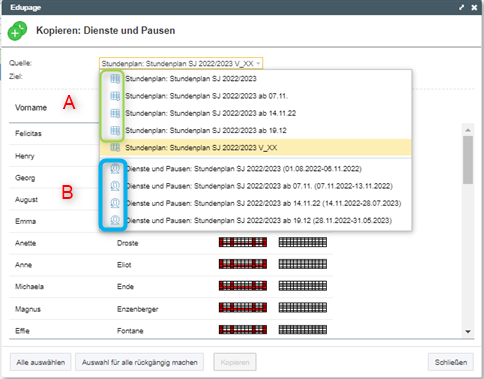
Task: Select 'Dienste und Pausen ab 14.11.22' option
Action: [255, 203]
